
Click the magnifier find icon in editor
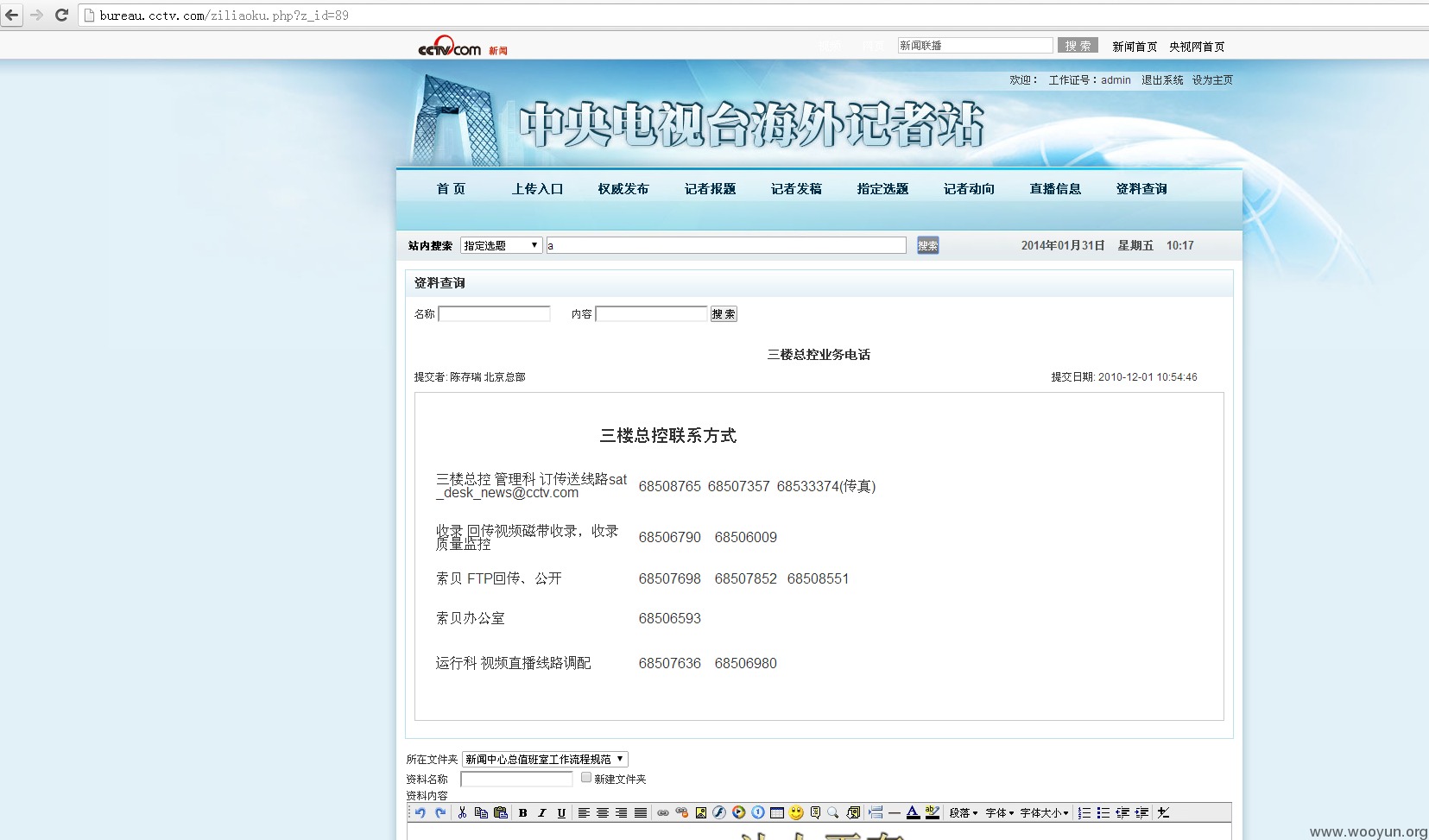point(833,812)
